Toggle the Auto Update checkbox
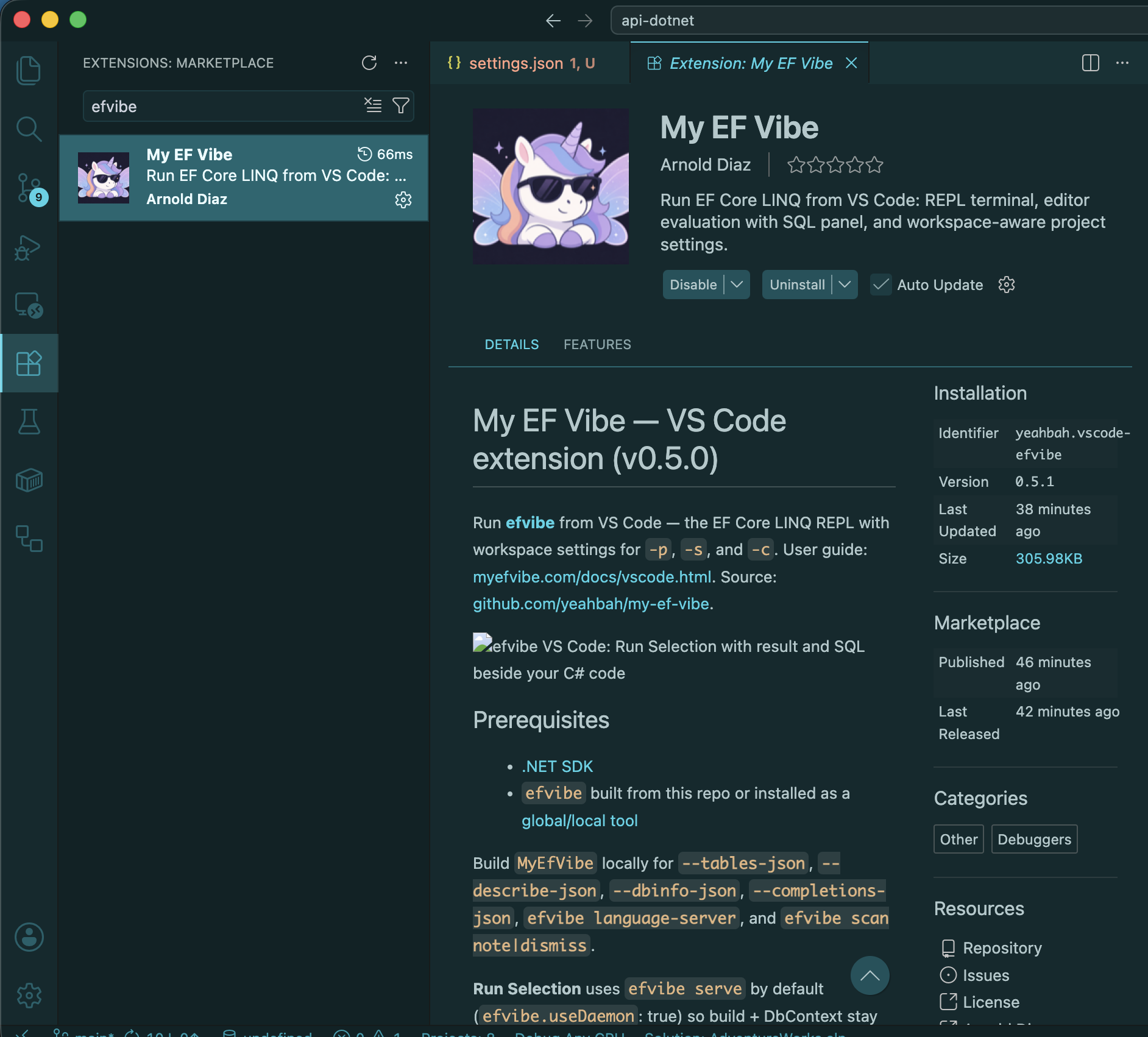Screen dimensions: 1148x1037 click(x=880, y=285)
